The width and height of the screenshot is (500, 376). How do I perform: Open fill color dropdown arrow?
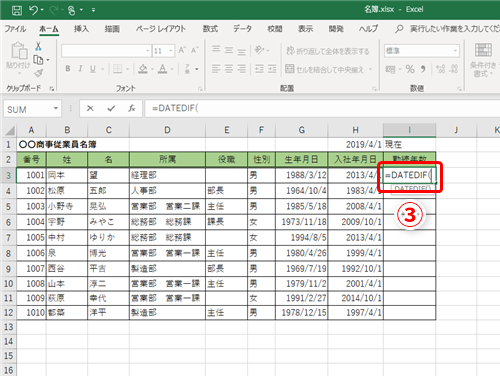(152, 69)
